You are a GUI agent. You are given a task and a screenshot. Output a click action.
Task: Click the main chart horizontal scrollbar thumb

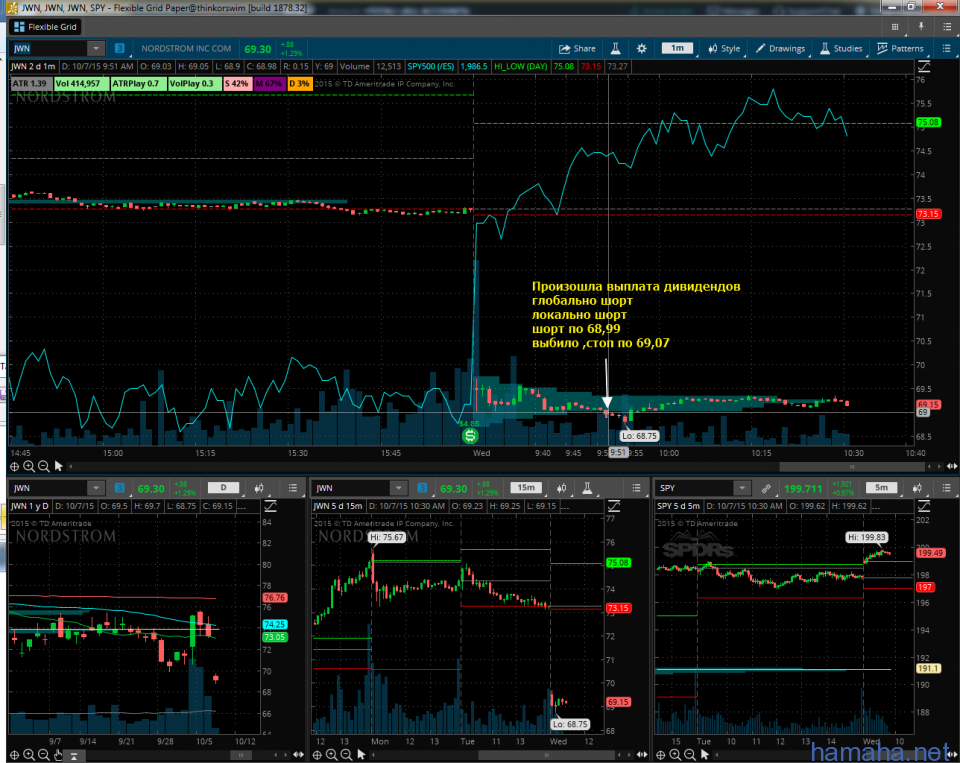tap(852, 467)
